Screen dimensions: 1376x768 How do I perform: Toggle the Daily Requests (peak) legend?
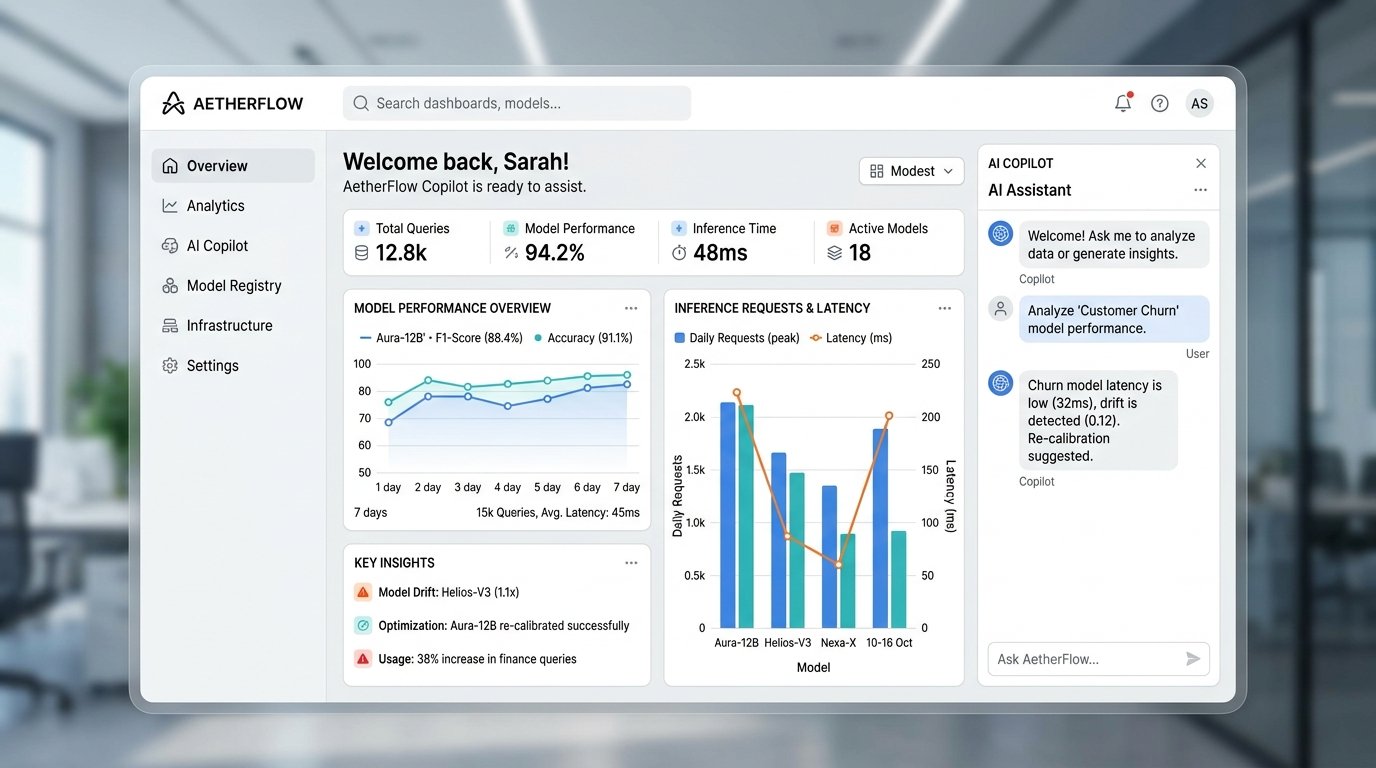click(737, 338)
